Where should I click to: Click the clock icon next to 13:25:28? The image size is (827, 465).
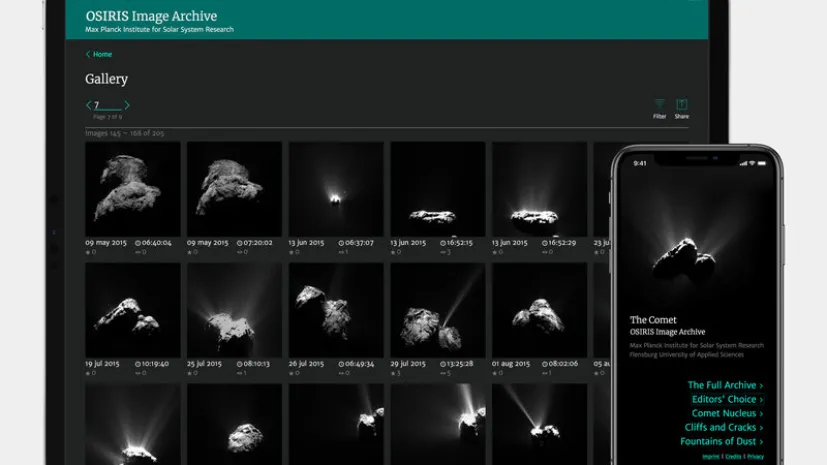(443, 364)
